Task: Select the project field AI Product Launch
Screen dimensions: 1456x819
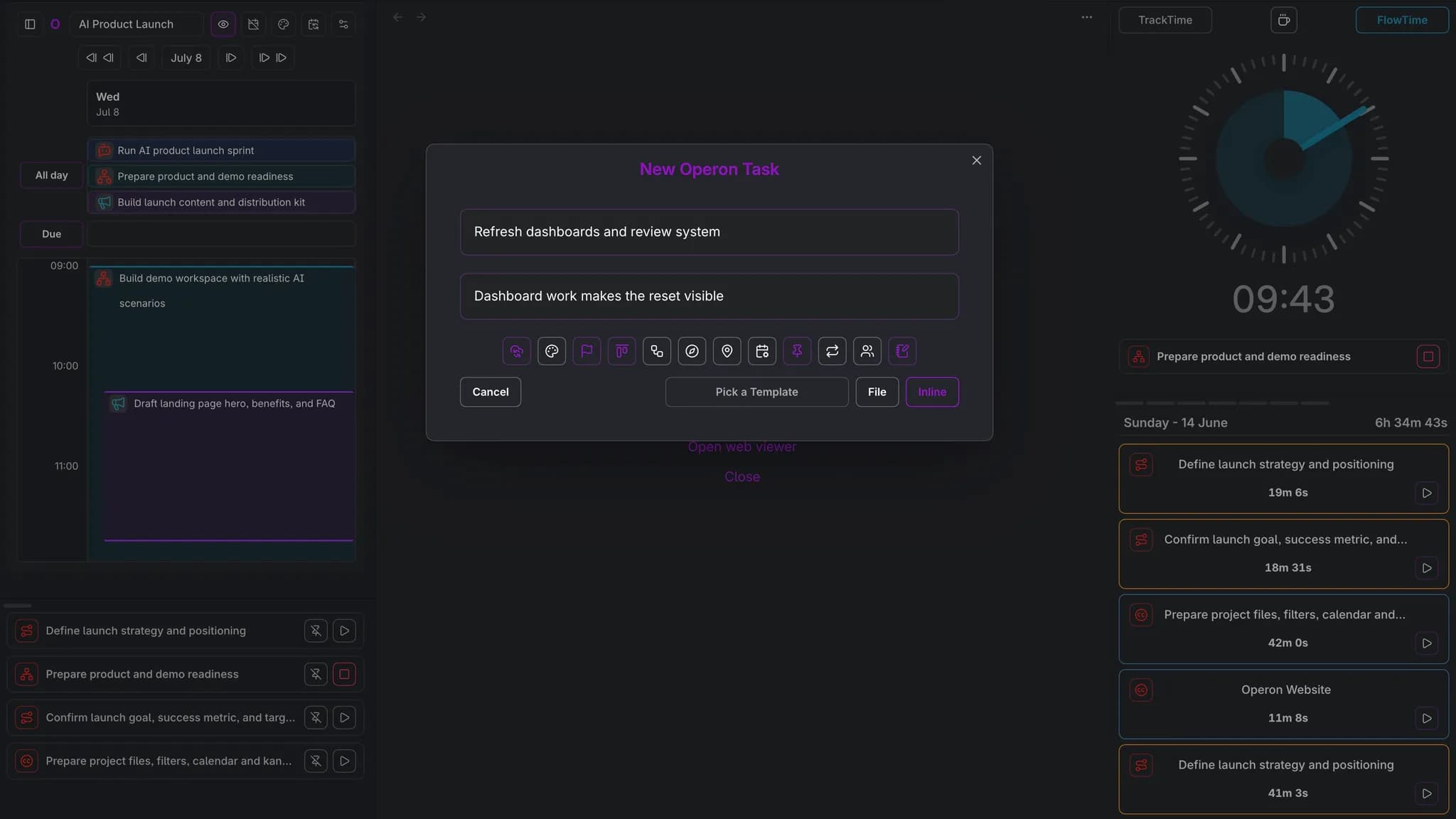Action: pyautogui.click(x=136, y=24)
